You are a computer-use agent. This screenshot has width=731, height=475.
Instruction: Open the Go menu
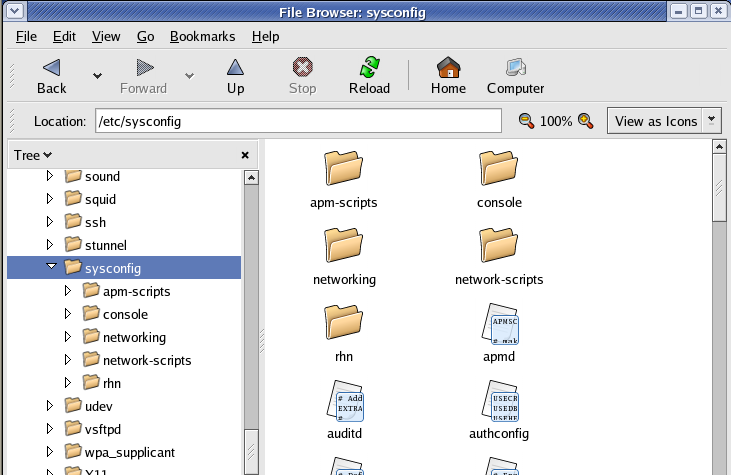(145, 36)
